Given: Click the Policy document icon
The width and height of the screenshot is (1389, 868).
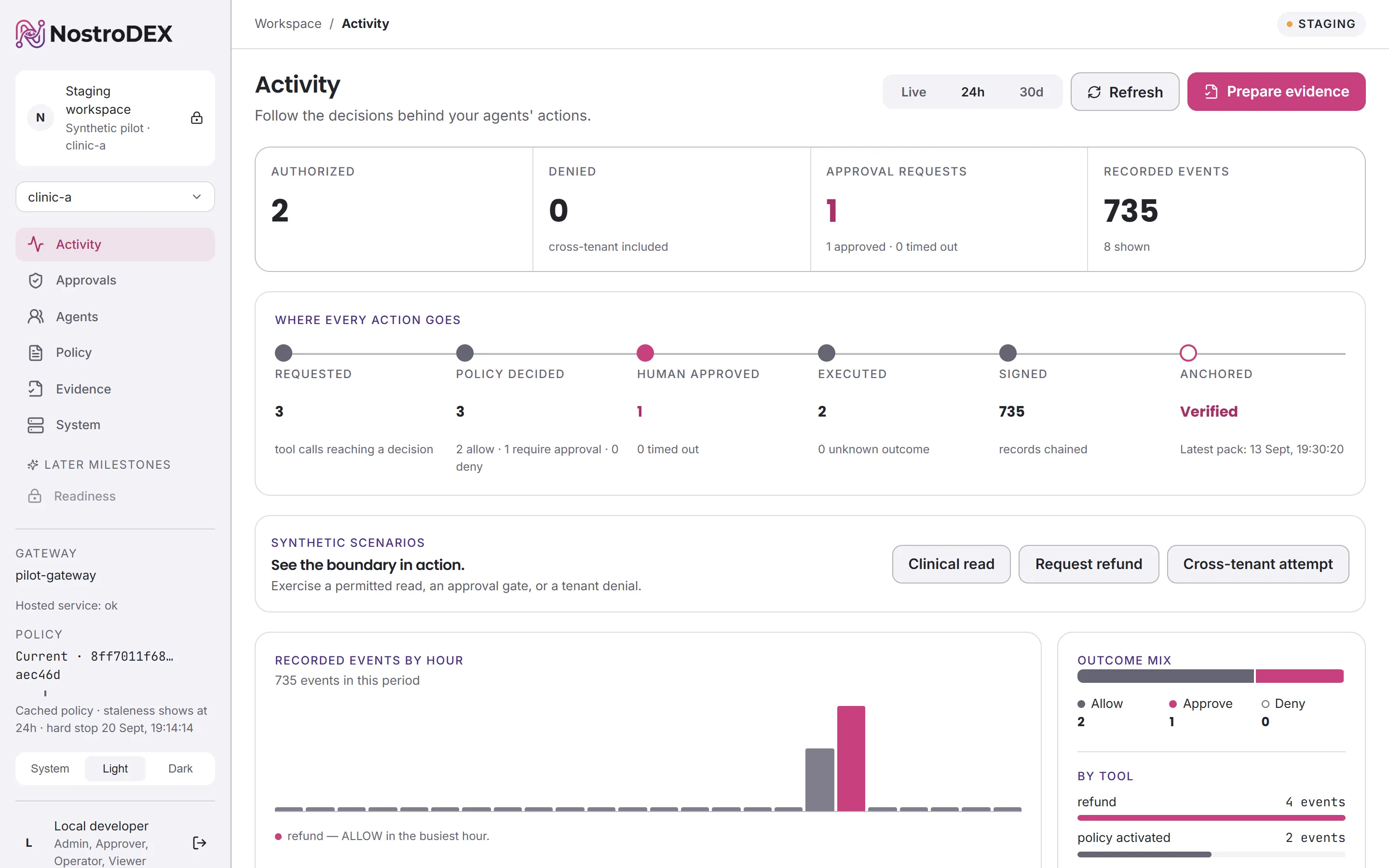Looking at the screenshot, I should click(36, 353).
